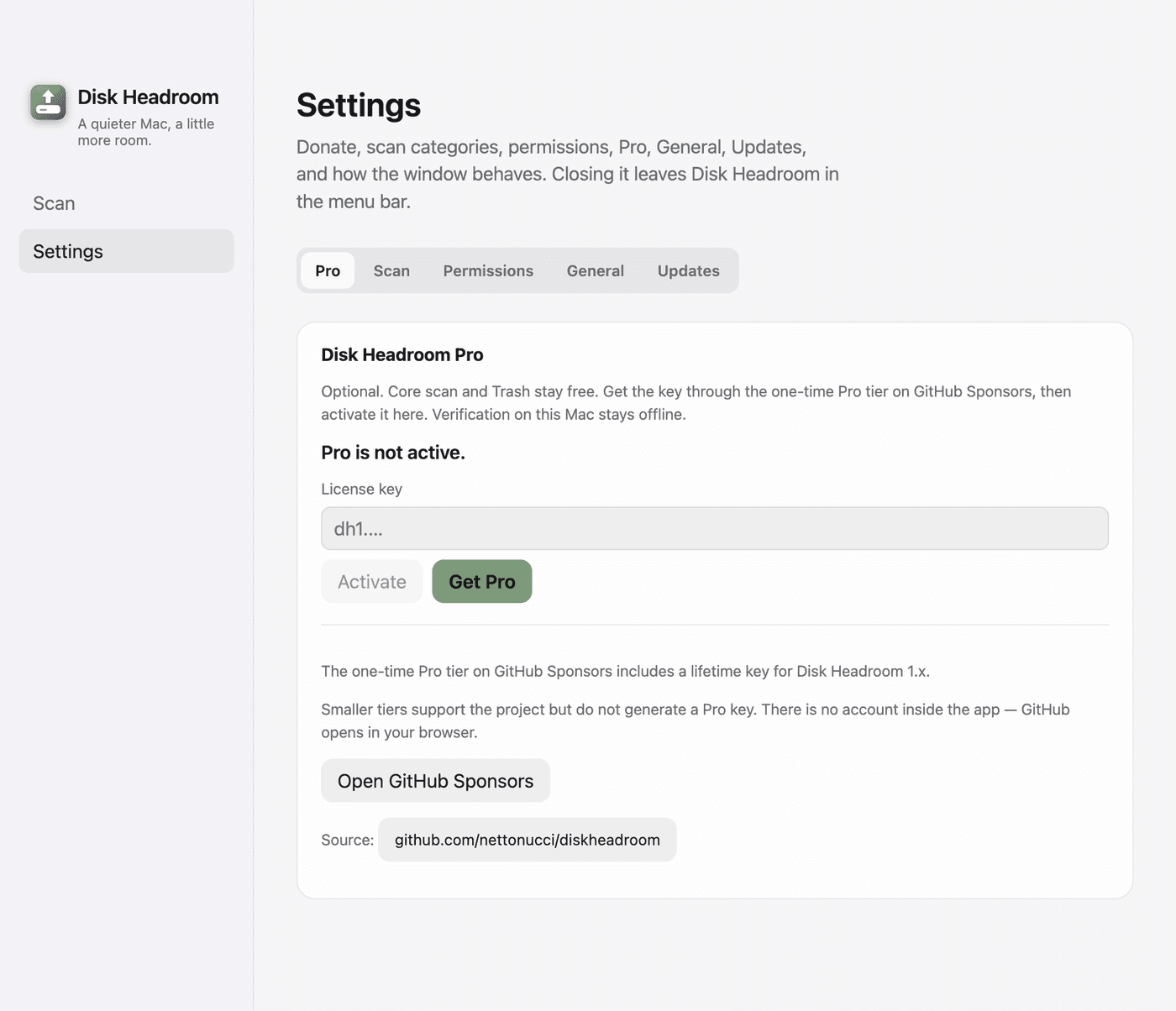Viewport: 1176px width, 1011px height.
Task: Click the 'Source:' label
Action: pyautogui.click(x=348, y=840)
